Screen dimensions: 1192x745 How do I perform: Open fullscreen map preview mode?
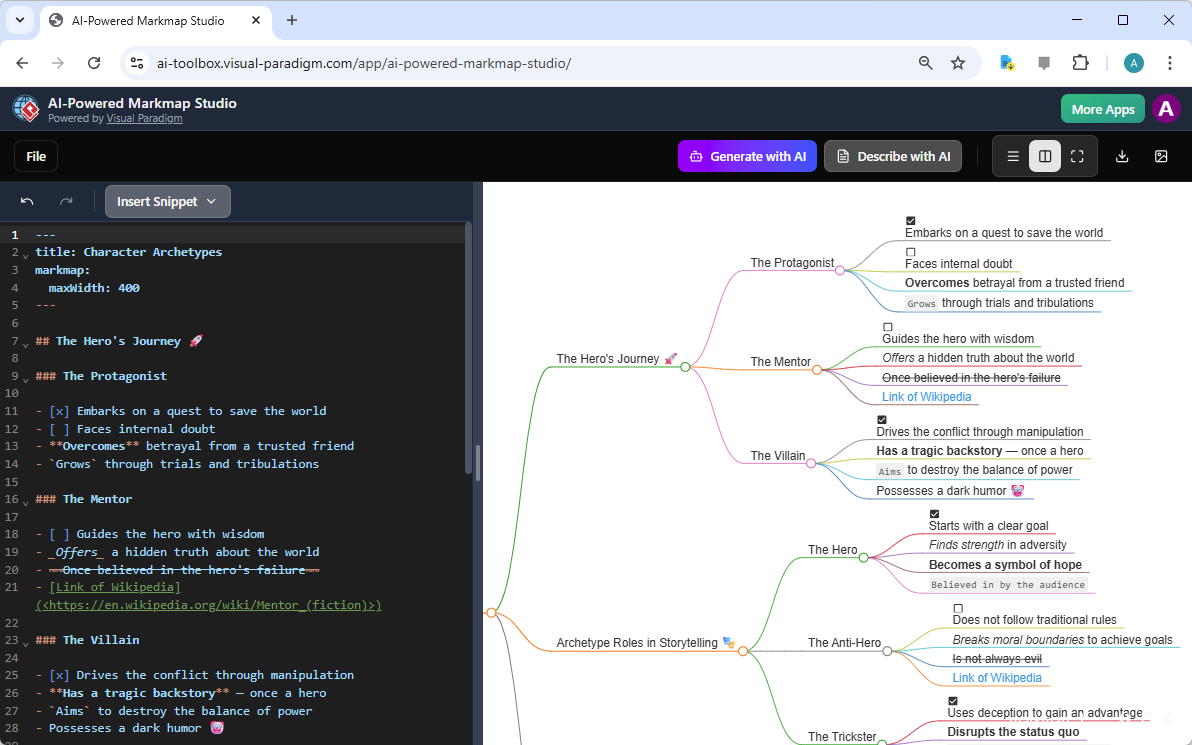pyautogui.click(x=1077, y=156)
